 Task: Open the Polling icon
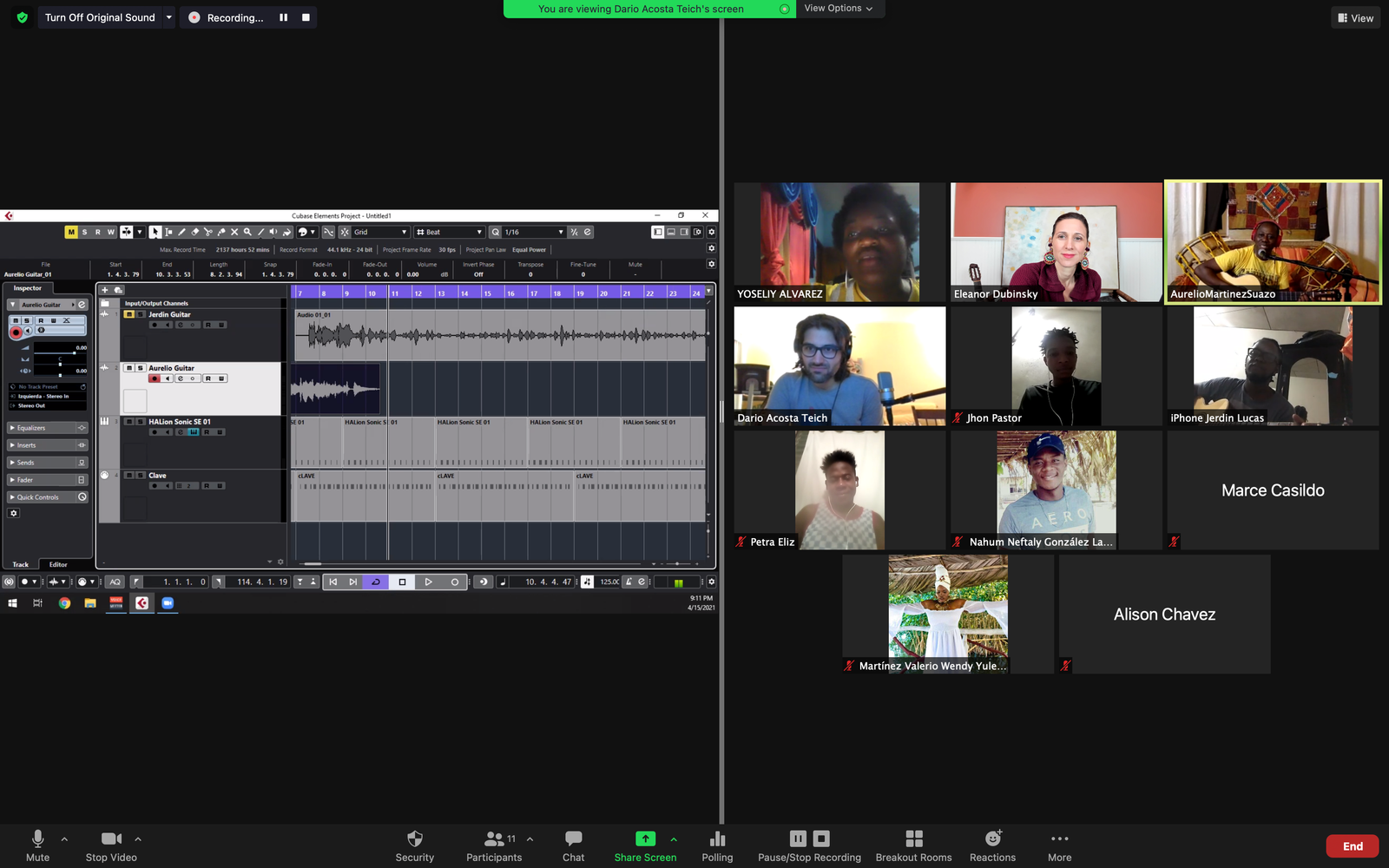point(717,838)
